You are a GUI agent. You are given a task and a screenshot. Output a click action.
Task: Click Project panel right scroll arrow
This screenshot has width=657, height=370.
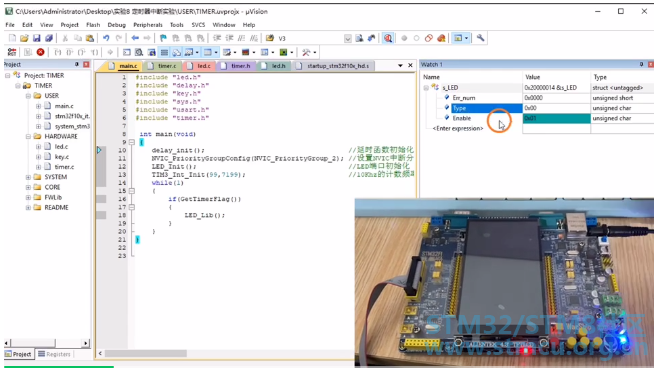tap(86, 343)
